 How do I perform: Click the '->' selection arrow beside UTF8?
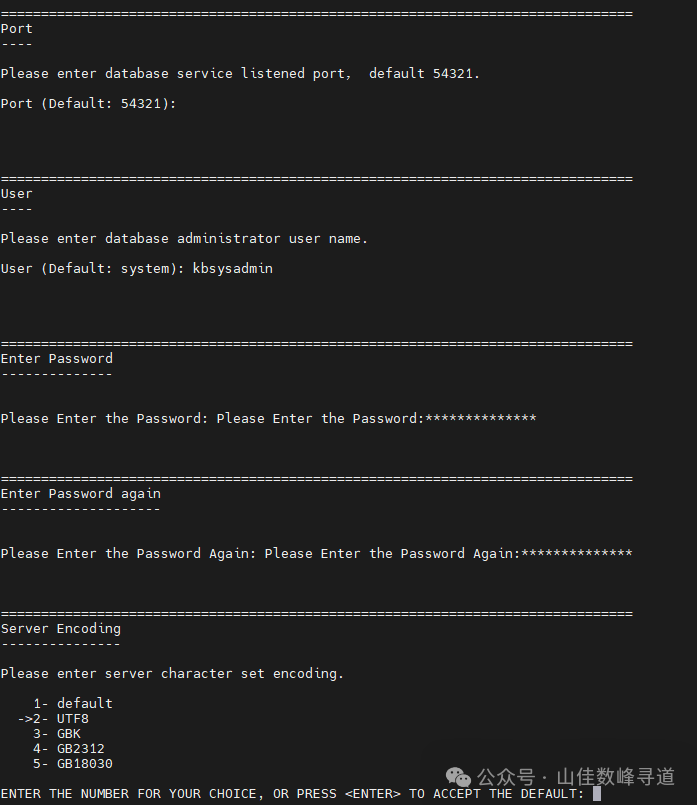tap(26, 719)
